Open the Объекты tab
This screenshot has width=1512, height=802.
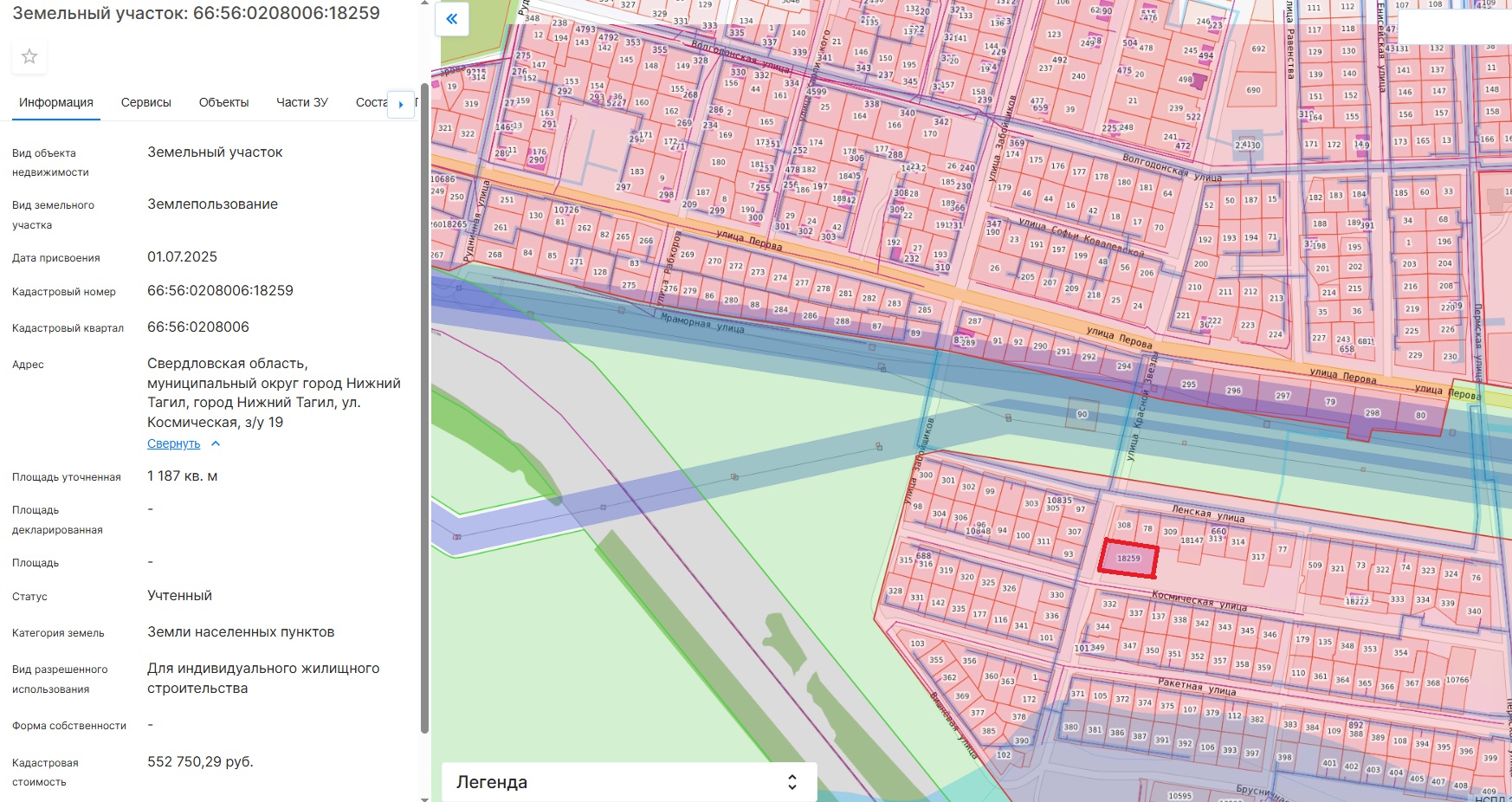coord(223,102)
